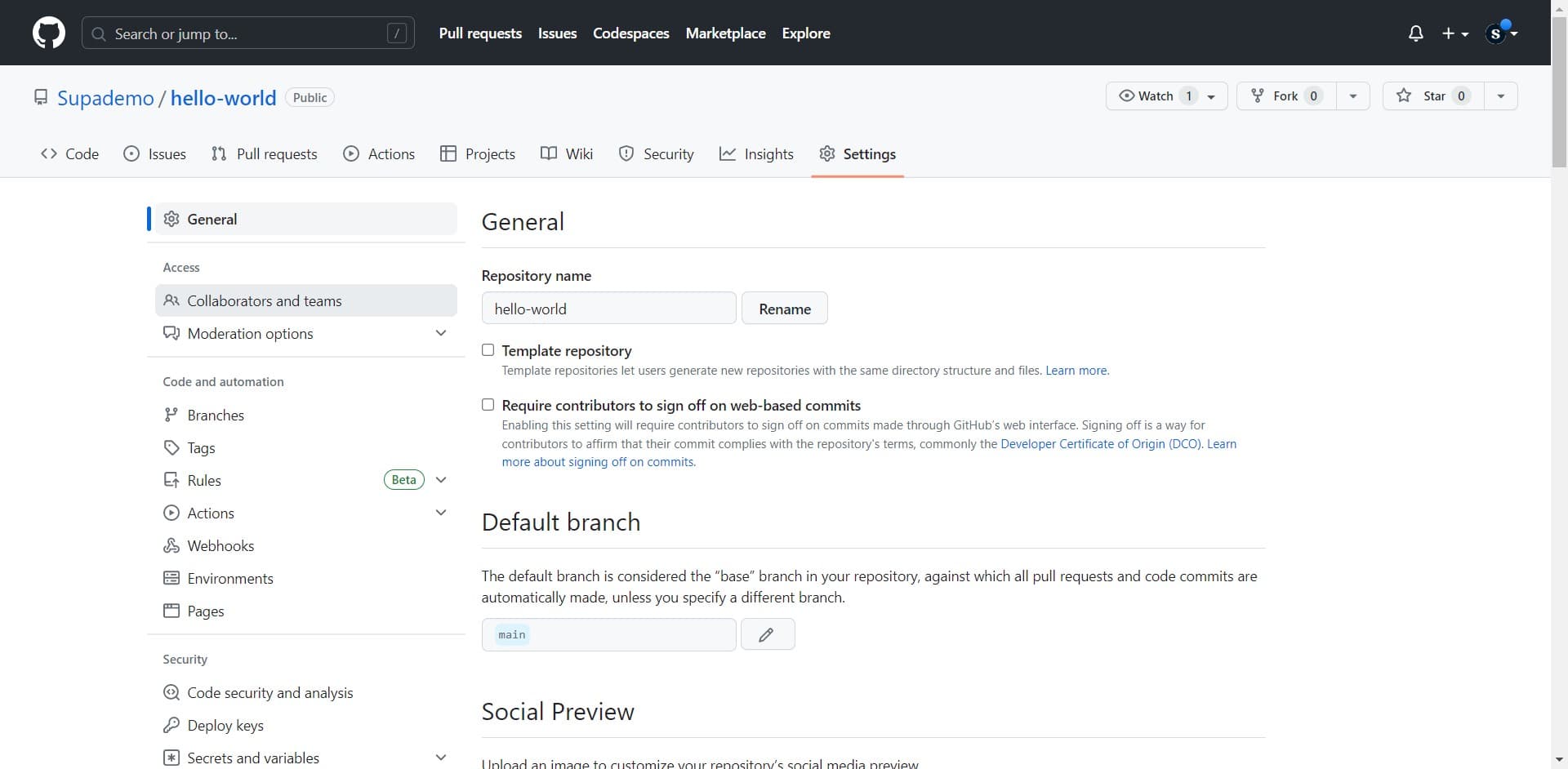This screenshot has width=1568, height=769.
Task: Click the pencil icon to switch default branch
Action: 767,634
